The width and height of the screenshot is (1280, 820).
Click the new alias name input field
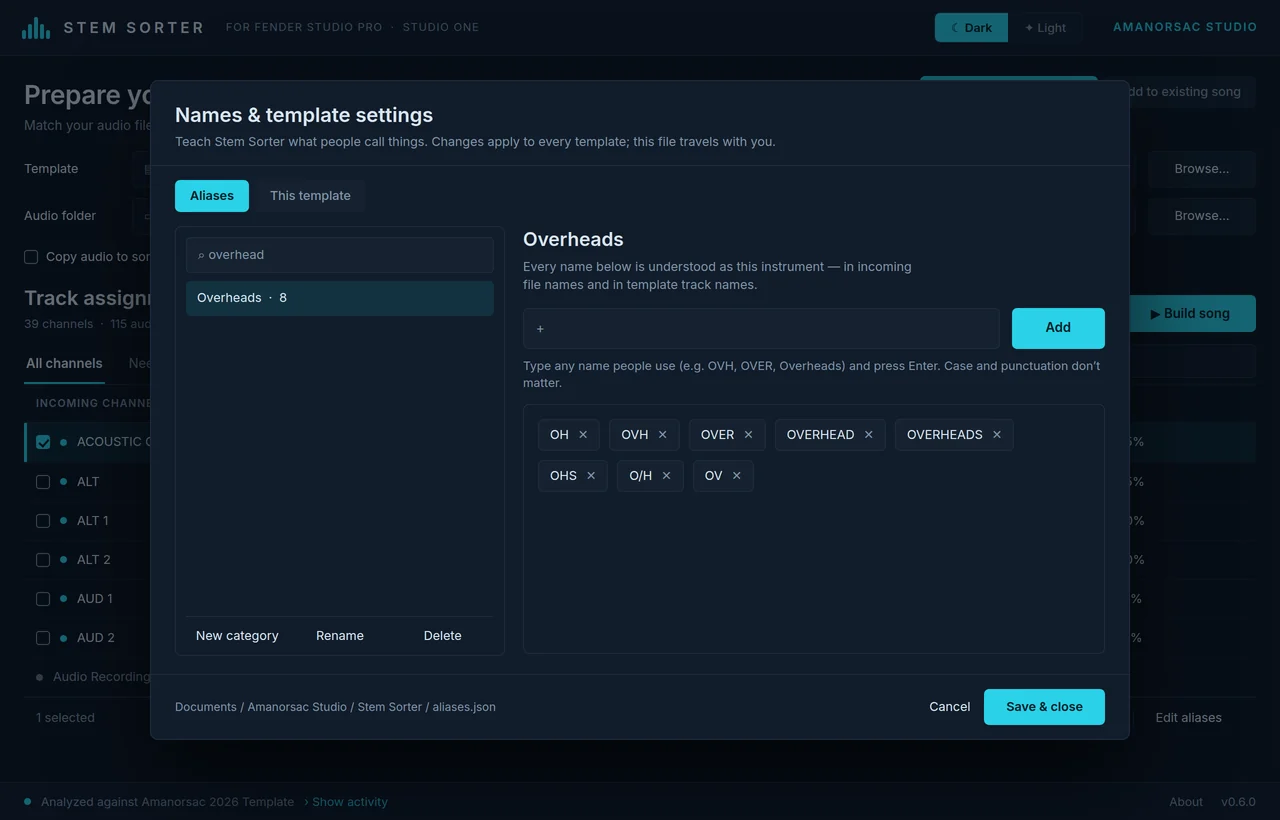pyautogui.click(x=761, y=328)
